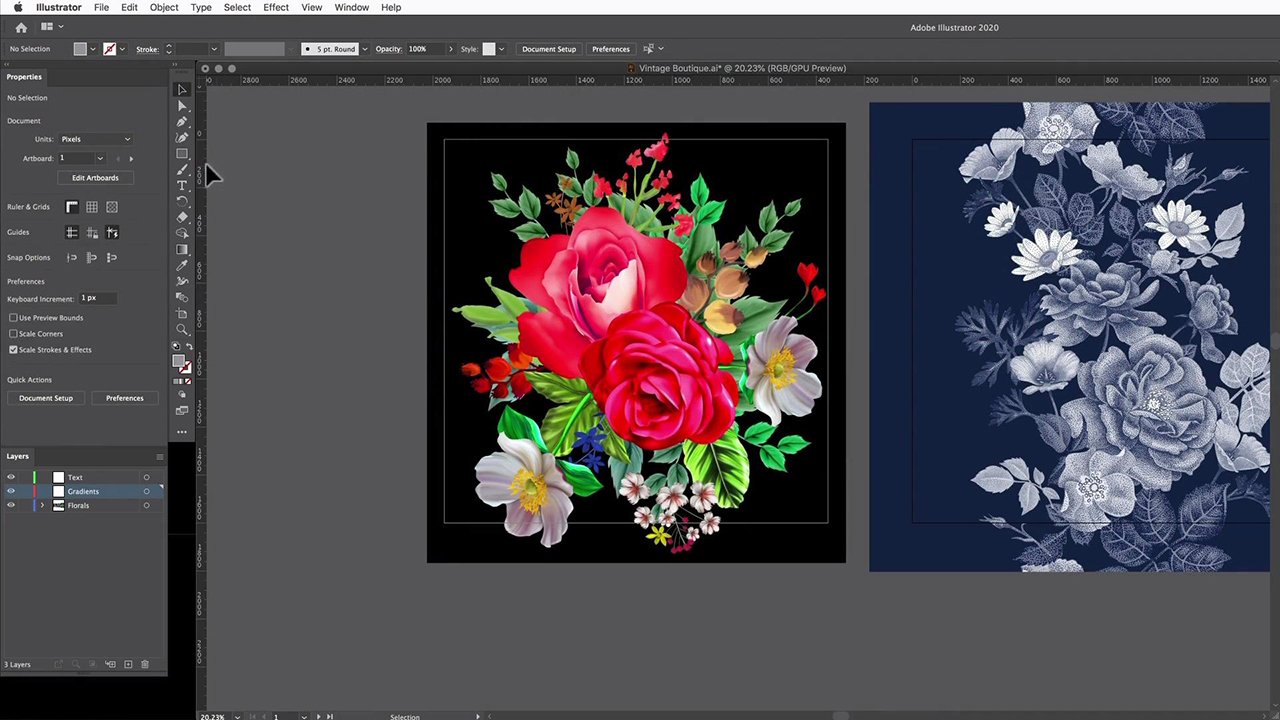1280x720 pixels.
Task: Select the Pen tool
Action: [x=182, y=122]
